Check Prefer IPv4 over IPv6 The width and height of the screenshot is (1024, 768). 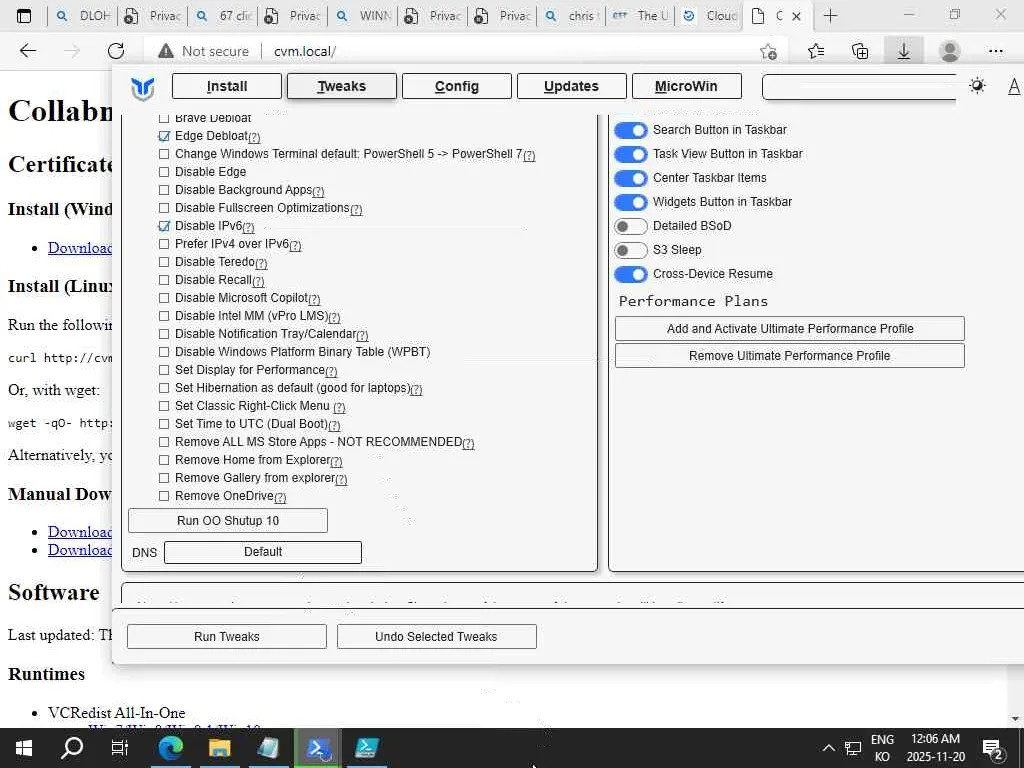164,244
